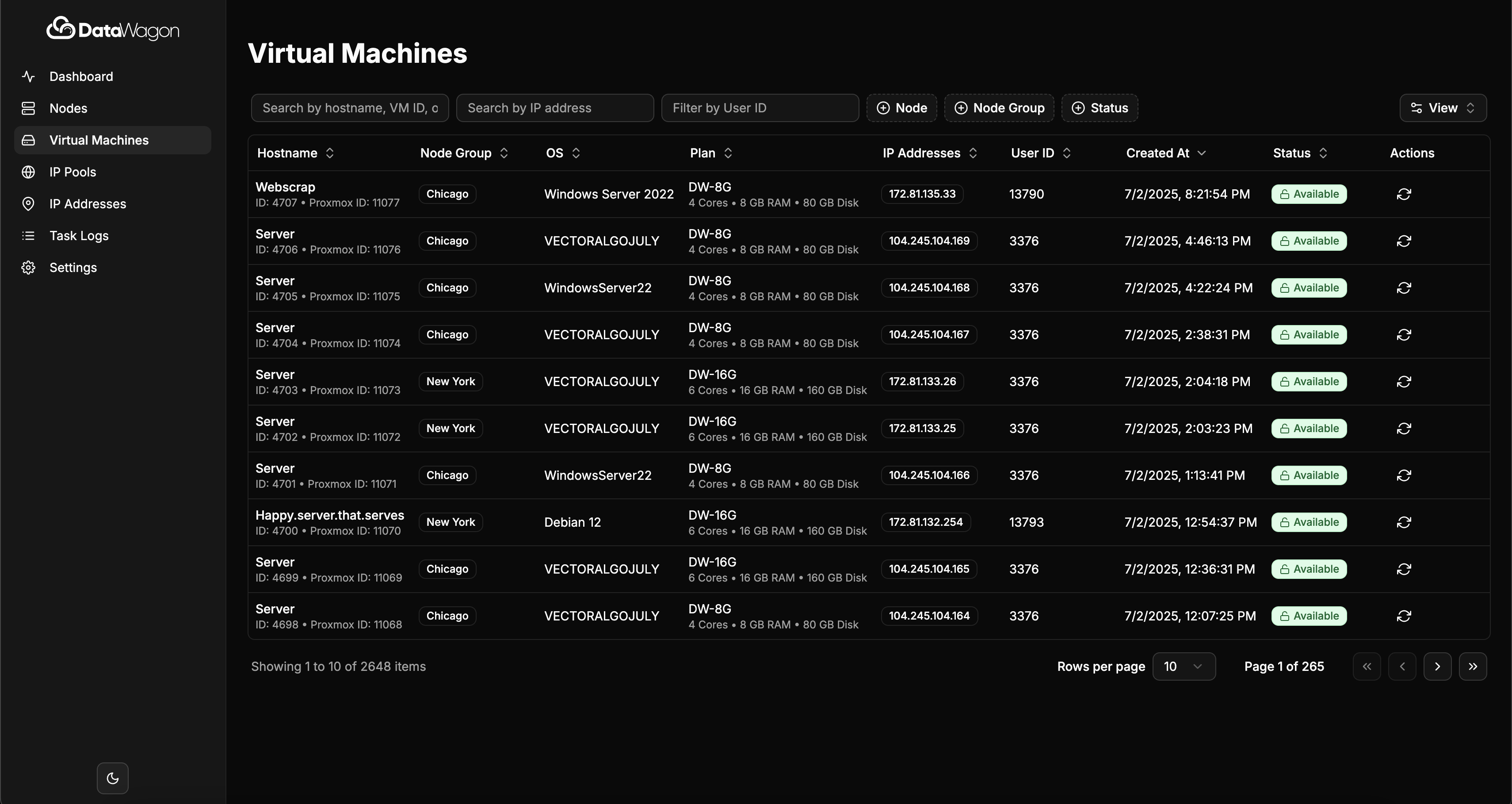Click the Node filter button
1512x804 pixels.
901,108
